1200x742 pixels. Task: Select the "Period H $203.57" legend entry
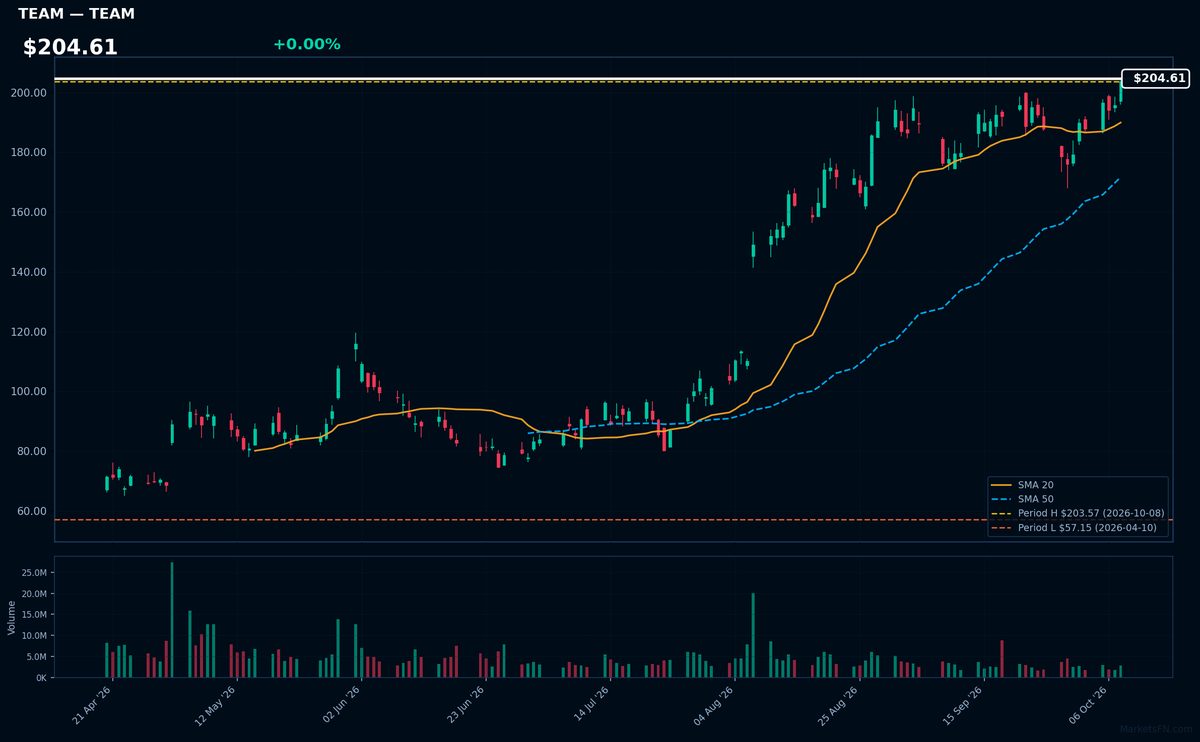(1077, 513)
